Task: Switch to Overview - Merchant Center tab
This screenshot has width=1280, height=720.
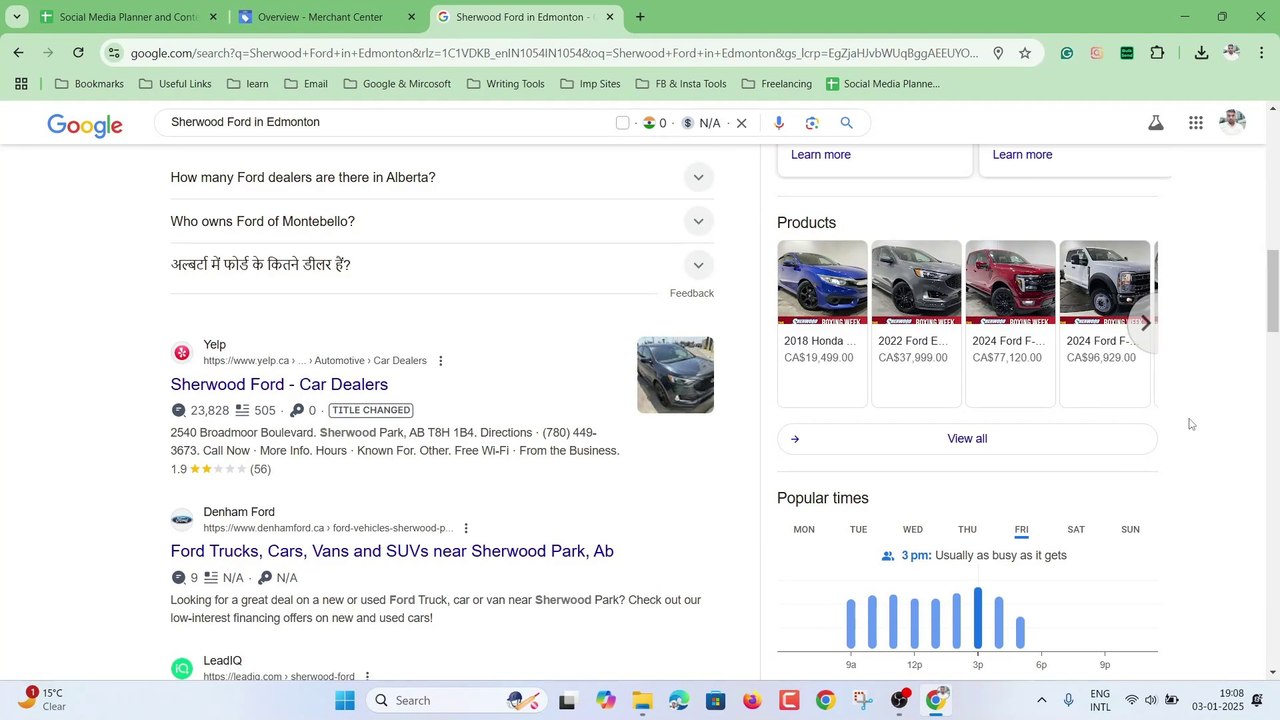Action: (326, 17)
